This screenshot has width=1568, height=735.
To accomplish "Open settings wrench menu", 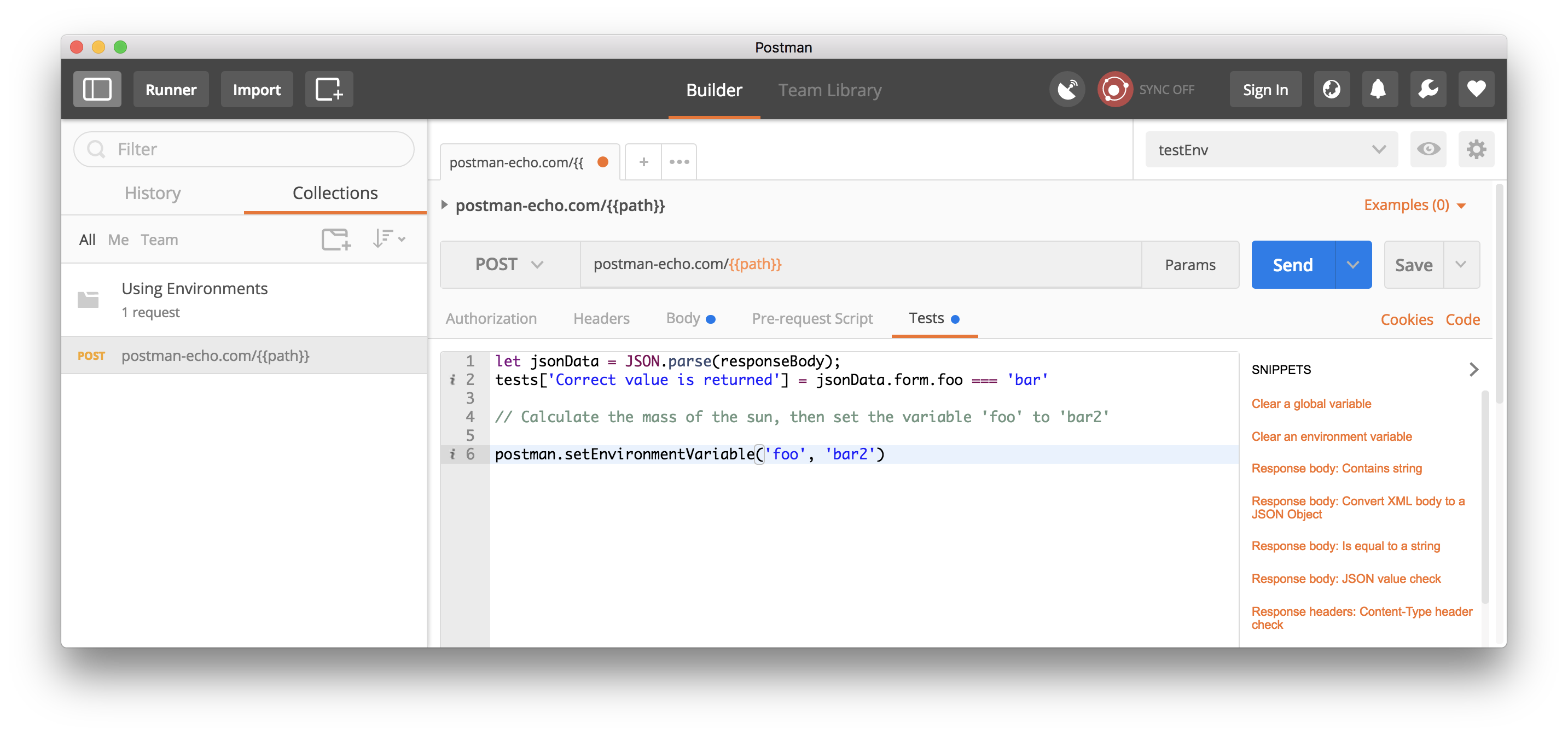I will coord(1428,90).
